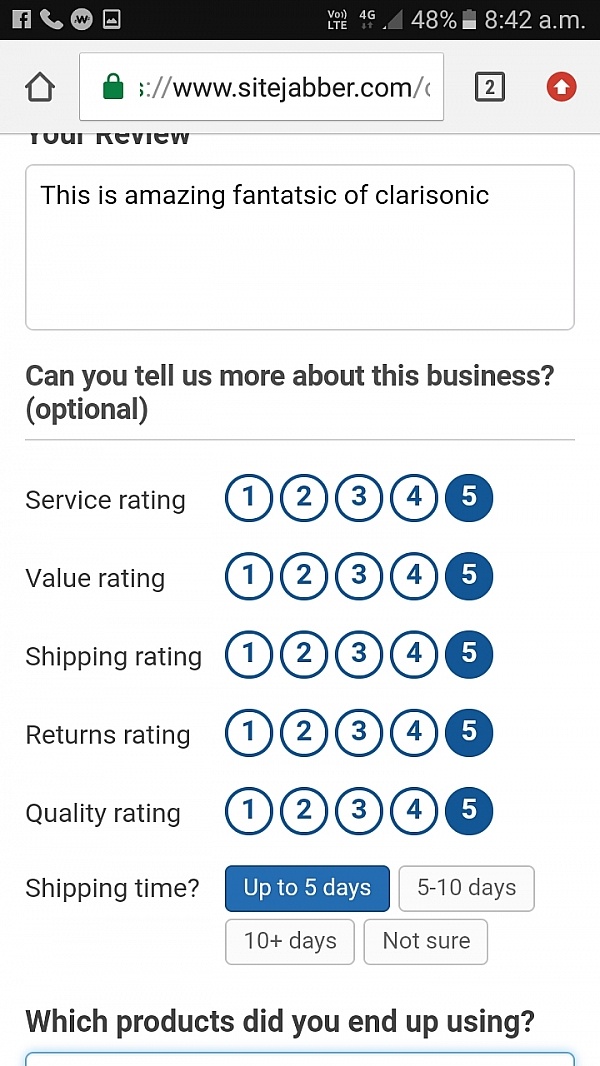Viewport: 600px width, 1066px height.
Task: Set Service rating to 4
Action: pos(414,498)
